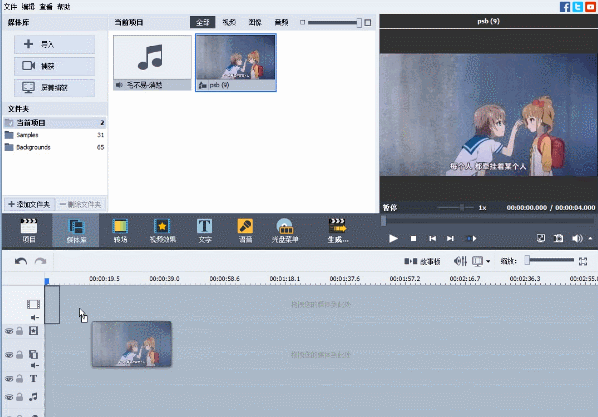This screenshot has height=417, width=598.
Task: Select the overlay track icon
Action: coord(34,354)
